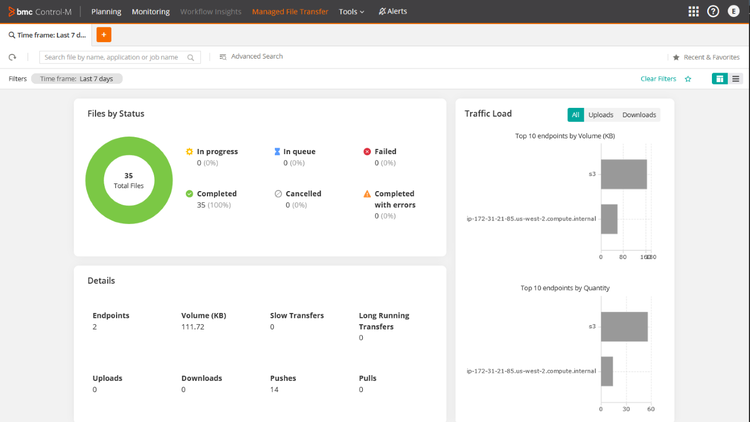The width and height of the screenshot is (750, 422).
Task: Click the Time frame: Last 7 days filter chip
Action: click(77, 78)
